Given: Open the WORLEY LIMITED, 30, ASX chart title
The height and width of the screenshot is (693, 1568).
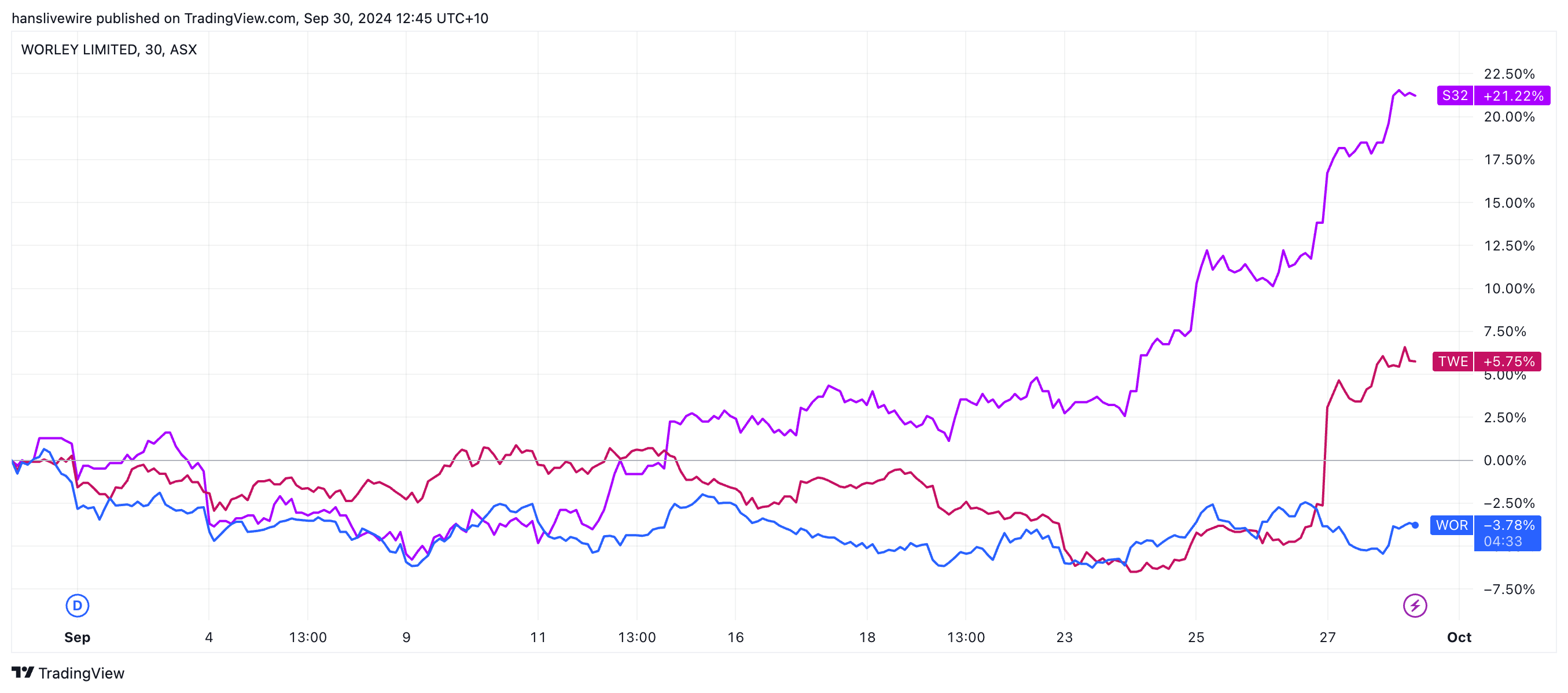Looking at the screenshot, I should coord(109,50).
